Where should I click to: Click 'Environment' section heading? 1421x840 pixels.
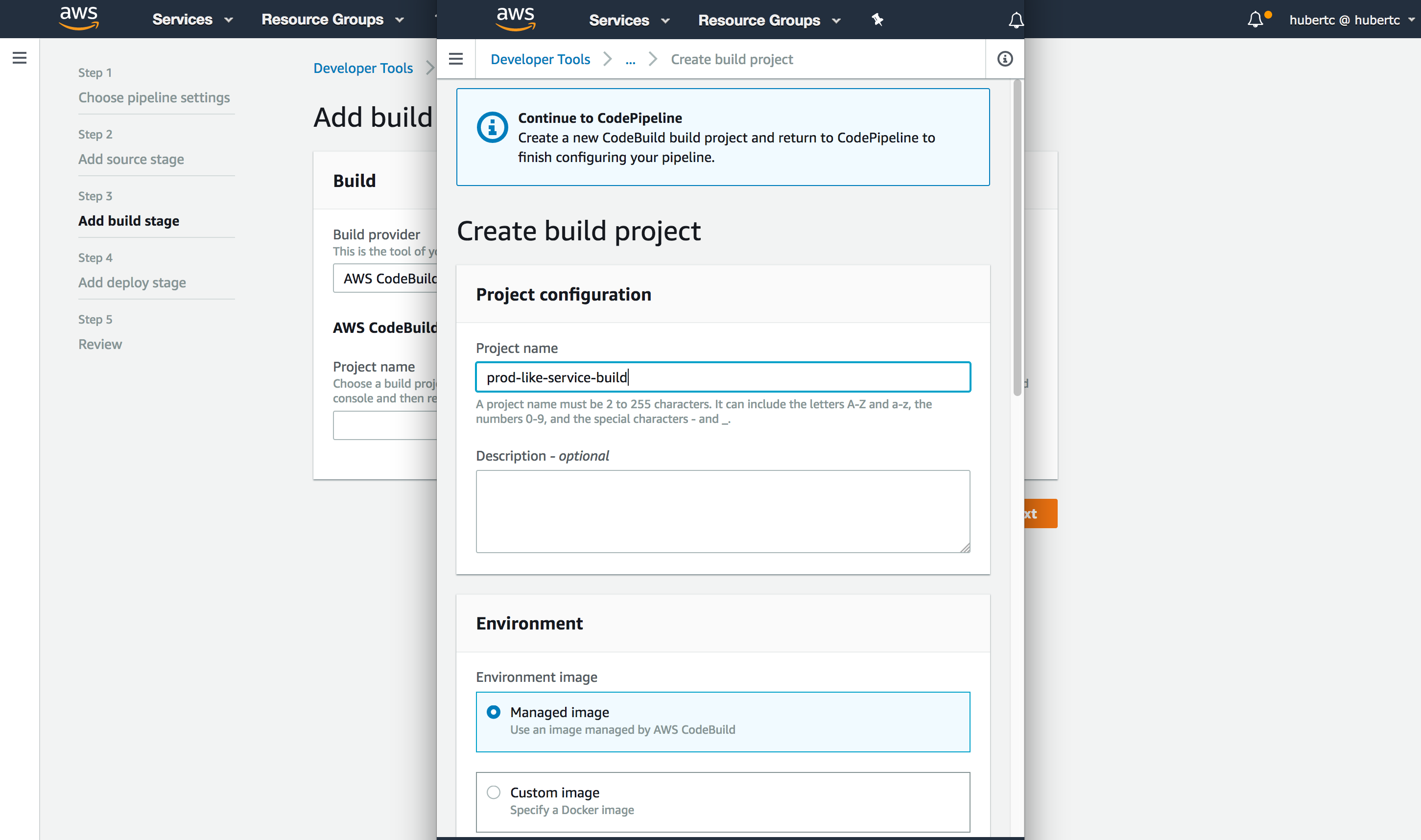(529, 623)
